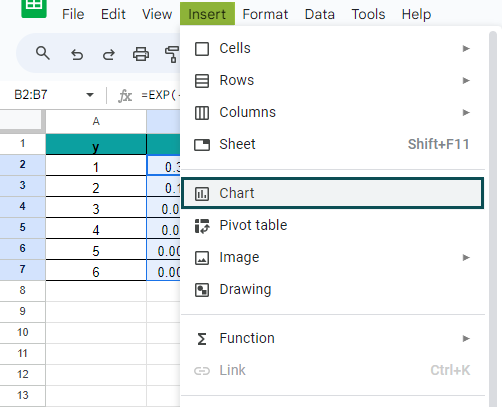The height and width of the screenshot is (407, 502).
Task: Click the Chart bar-graph icon
Action: coord(202,193)
